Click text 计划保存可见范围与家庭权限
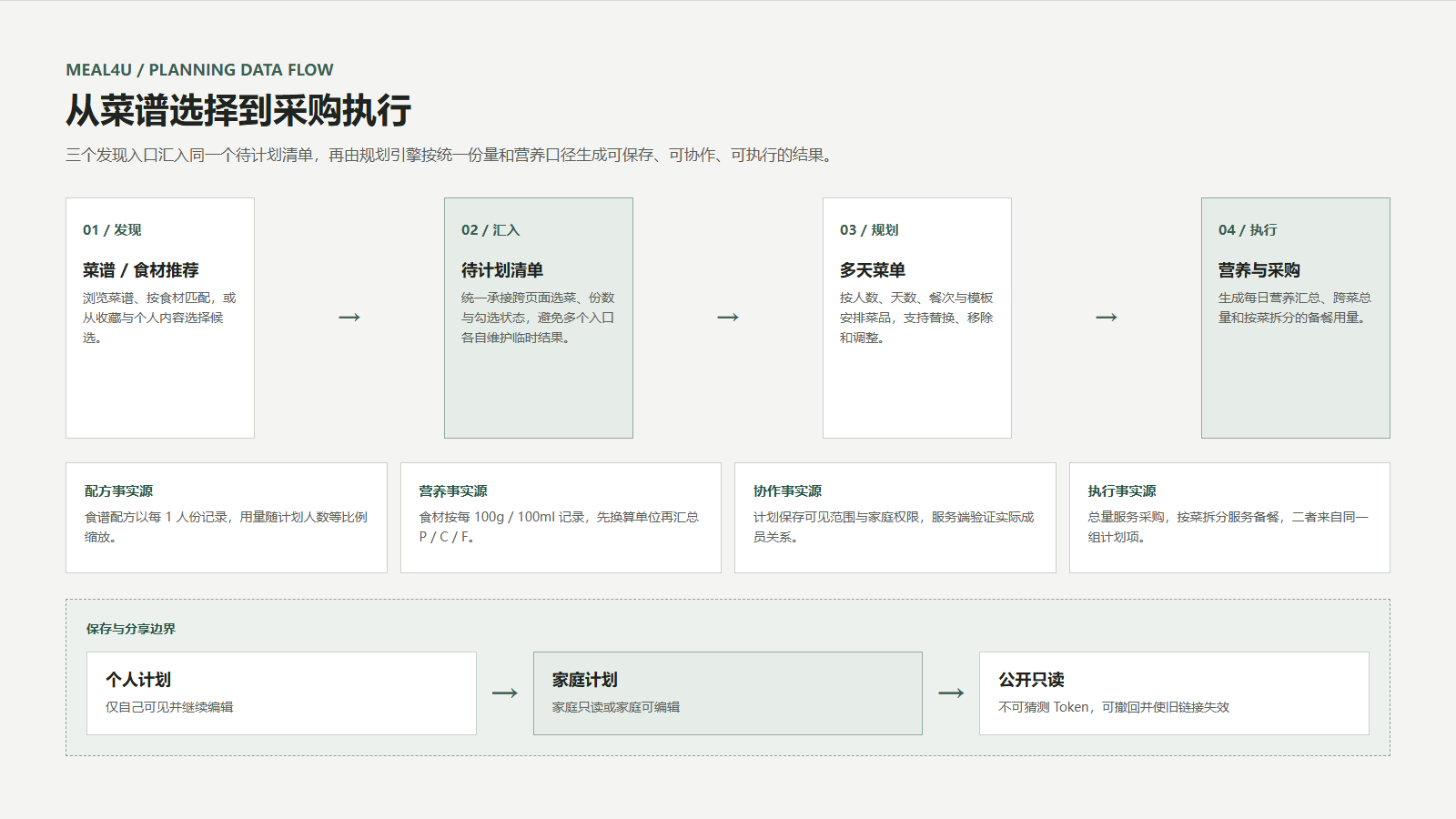Screen dimensions: 1456x819 pyautogui.click(x=894, y=527)
